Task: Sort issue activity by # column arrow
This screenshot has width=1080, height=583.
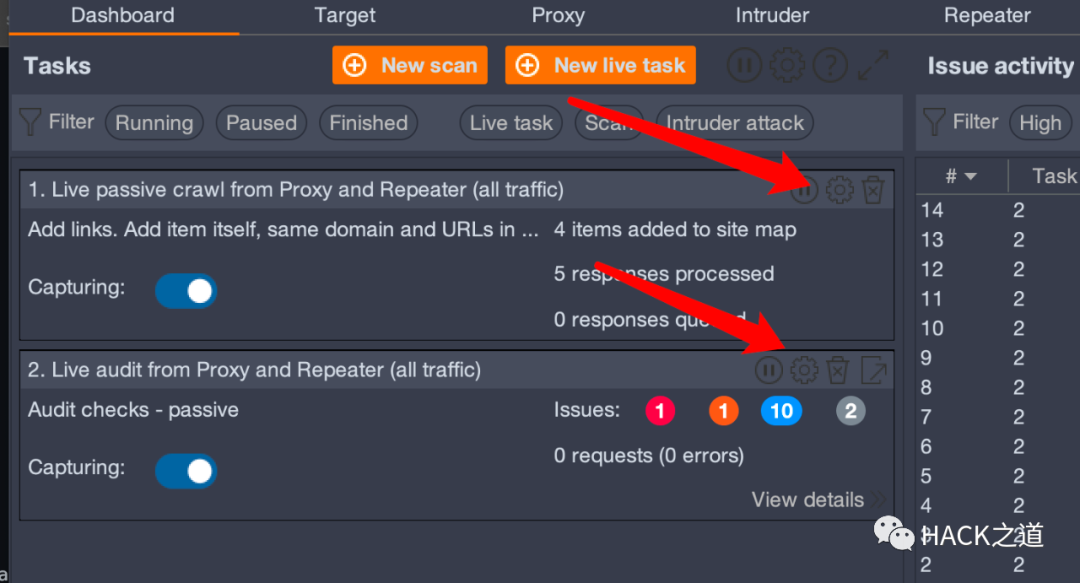Action: coord(970,176)
